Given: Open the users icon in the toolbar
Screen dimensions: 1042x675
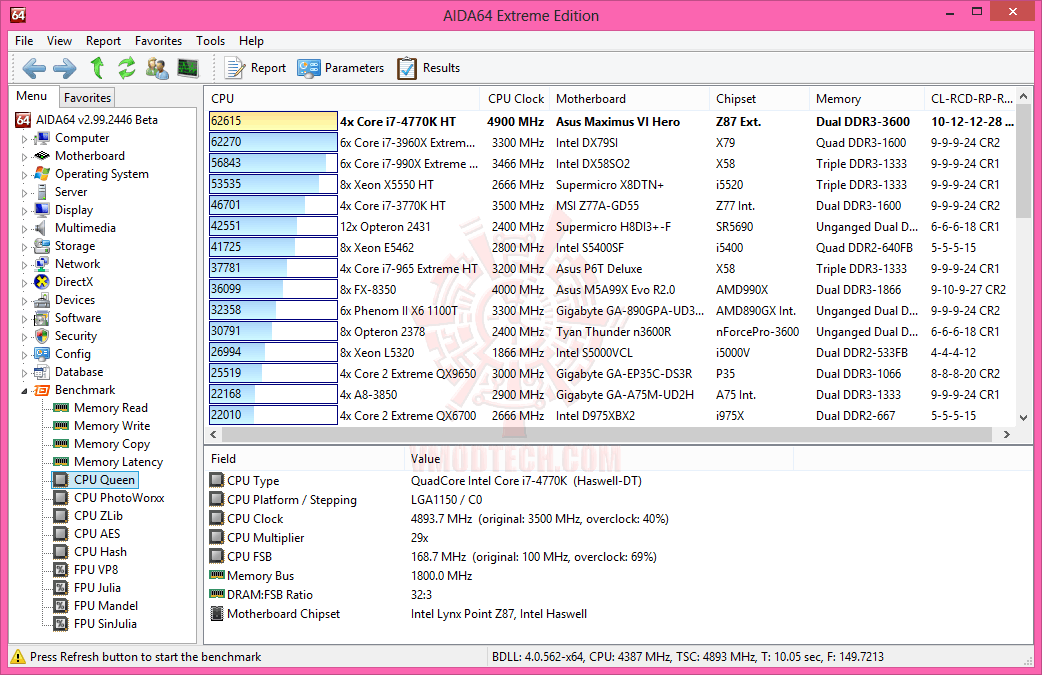Looking at the screenshot, I should pyautogui.click(x=157, y=68).
